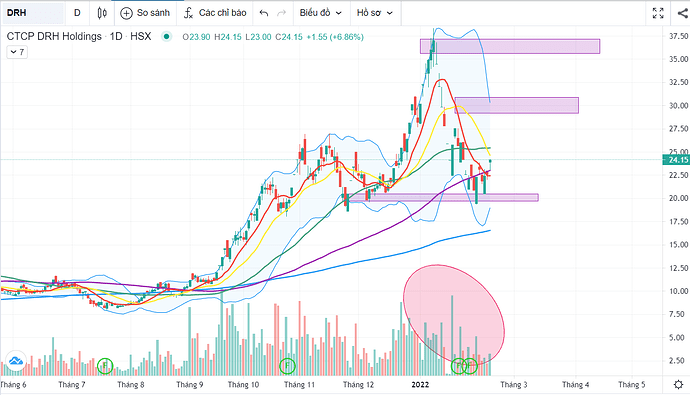
Task: Open Các chỉ báo indicators menu
Action: coord(215,13)
